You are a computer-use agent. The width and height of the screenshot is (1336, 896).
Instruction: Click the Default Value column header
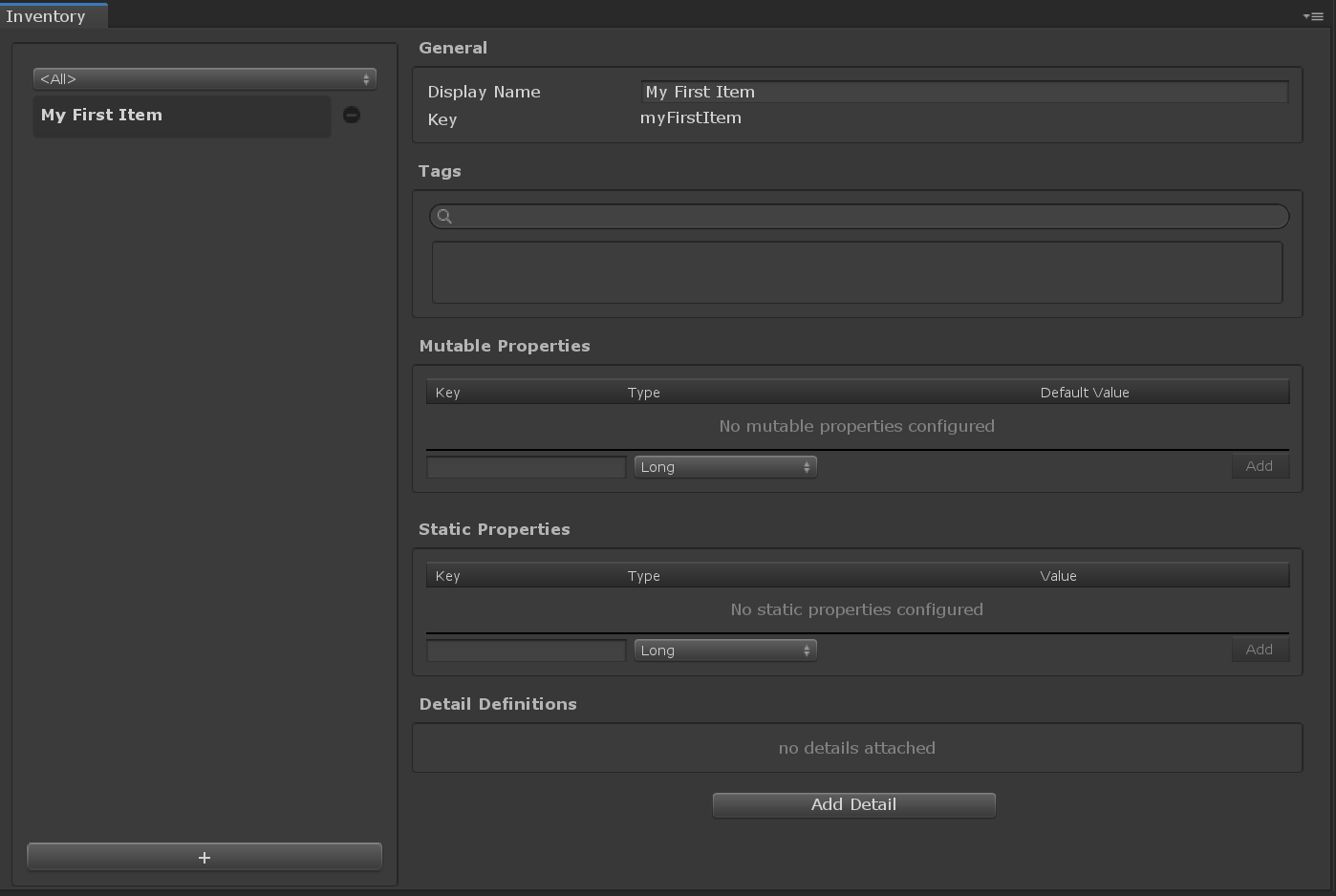1085,393
